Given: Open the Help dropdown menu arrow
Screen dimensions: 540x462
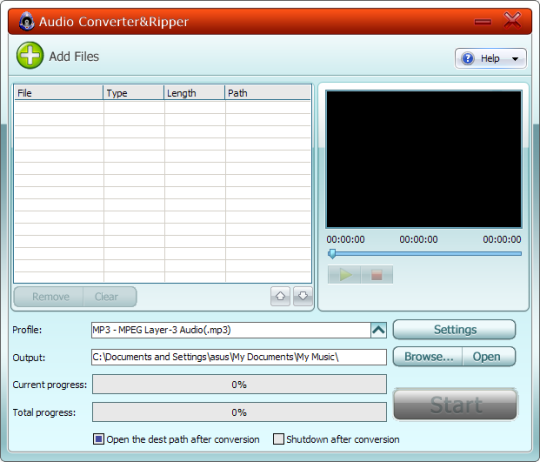Looking at the screenshot, I should 515,59.
